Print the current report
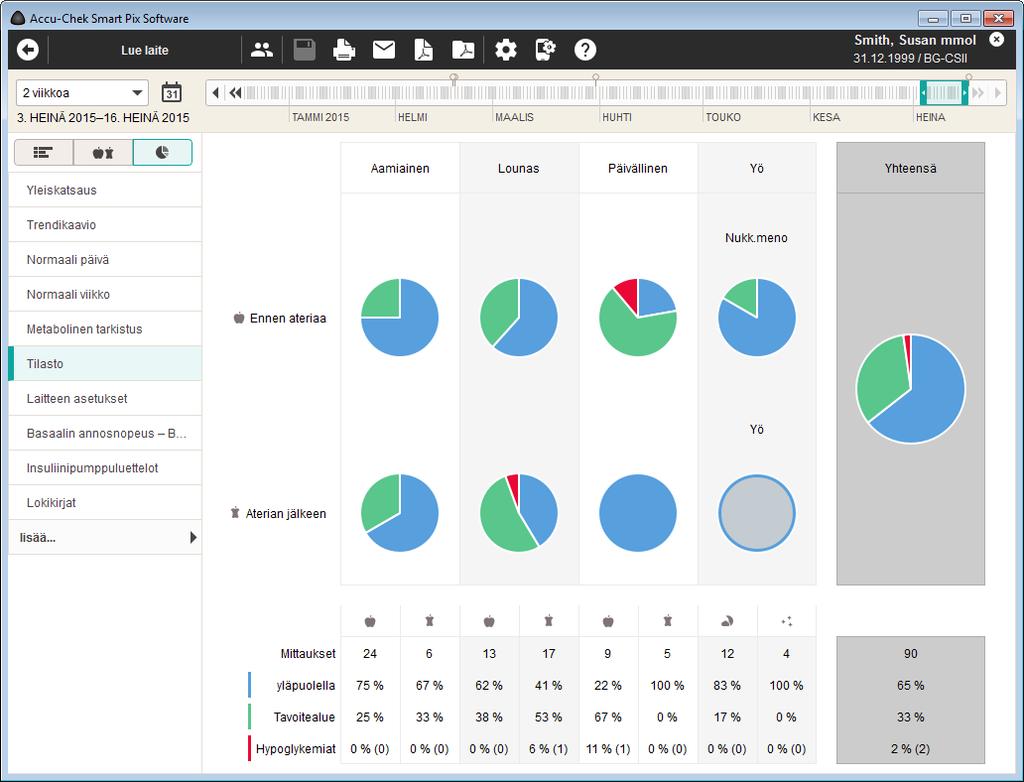The height and width of the screenshot is (782, 1024). click(x=344, y=50)
